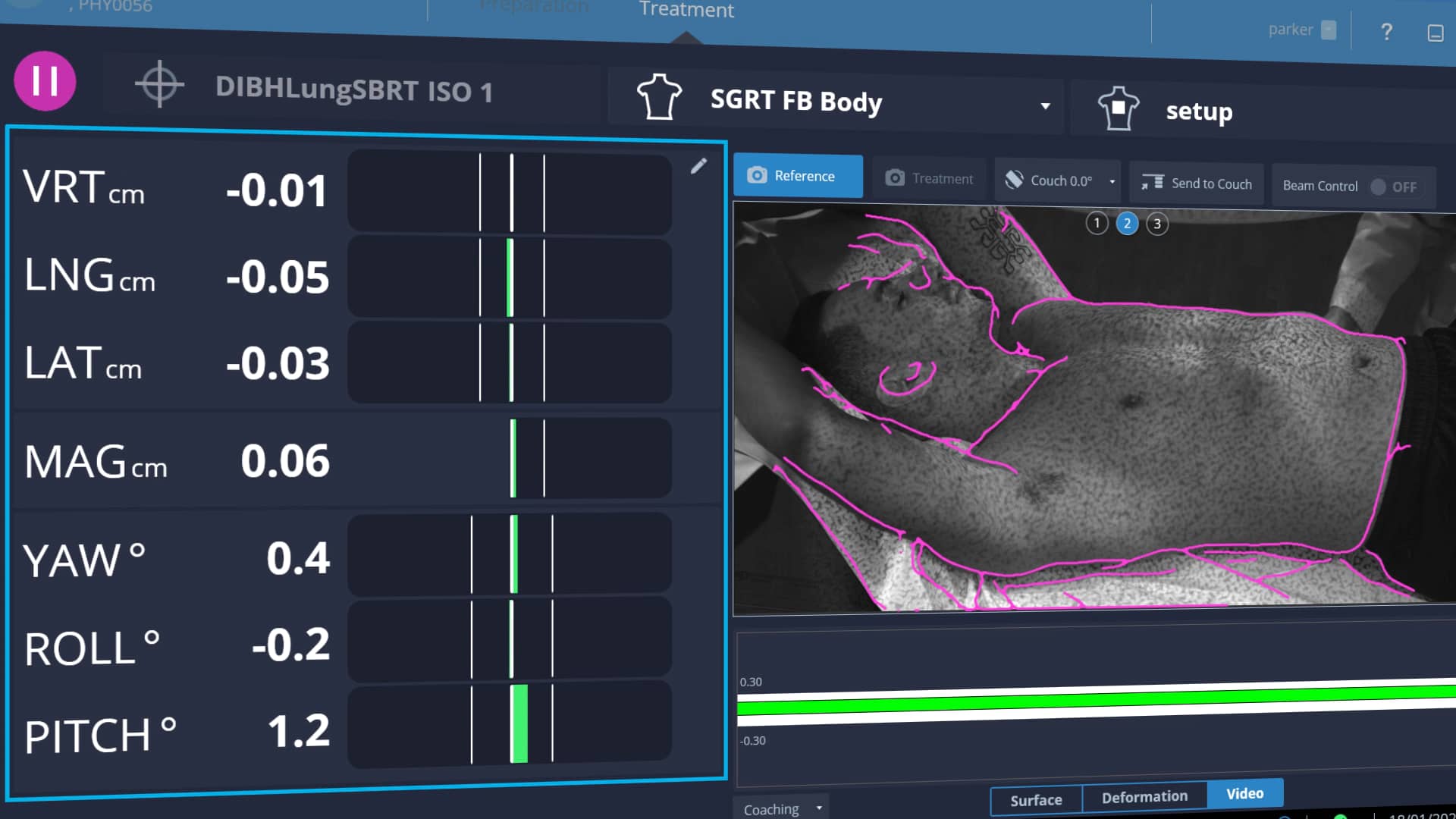Click the YAW value 0.4
The height and width of the screenshot is (819, 1456).
298,558
